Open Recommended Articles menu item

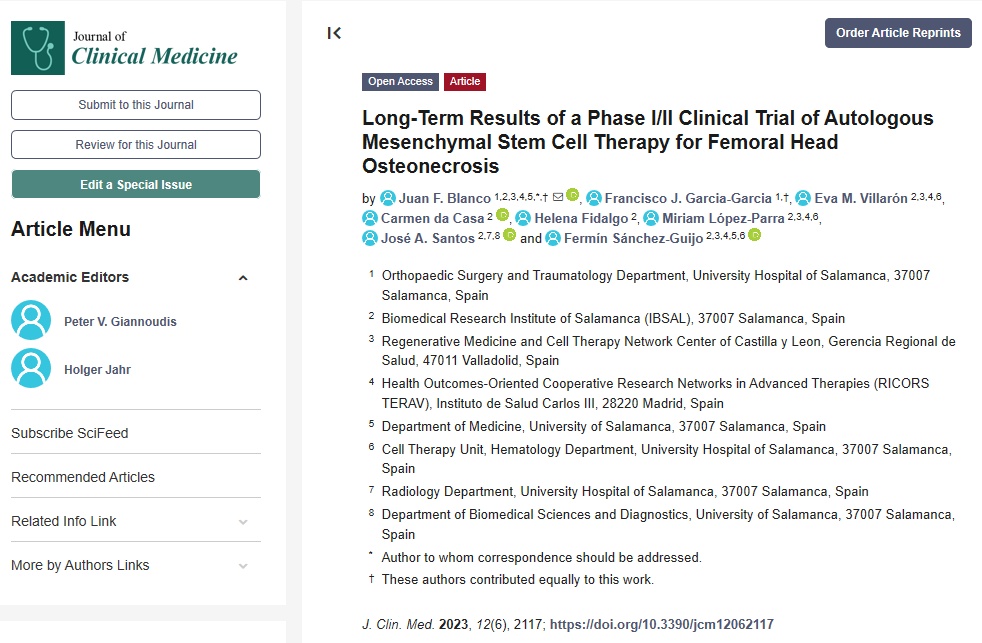point(83,477)
